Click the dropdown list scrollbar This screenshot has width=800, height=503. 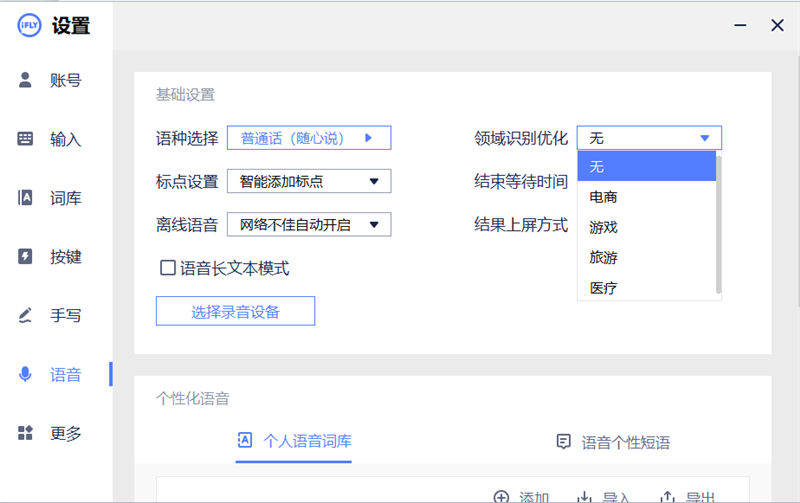click(x=718, y=223)
